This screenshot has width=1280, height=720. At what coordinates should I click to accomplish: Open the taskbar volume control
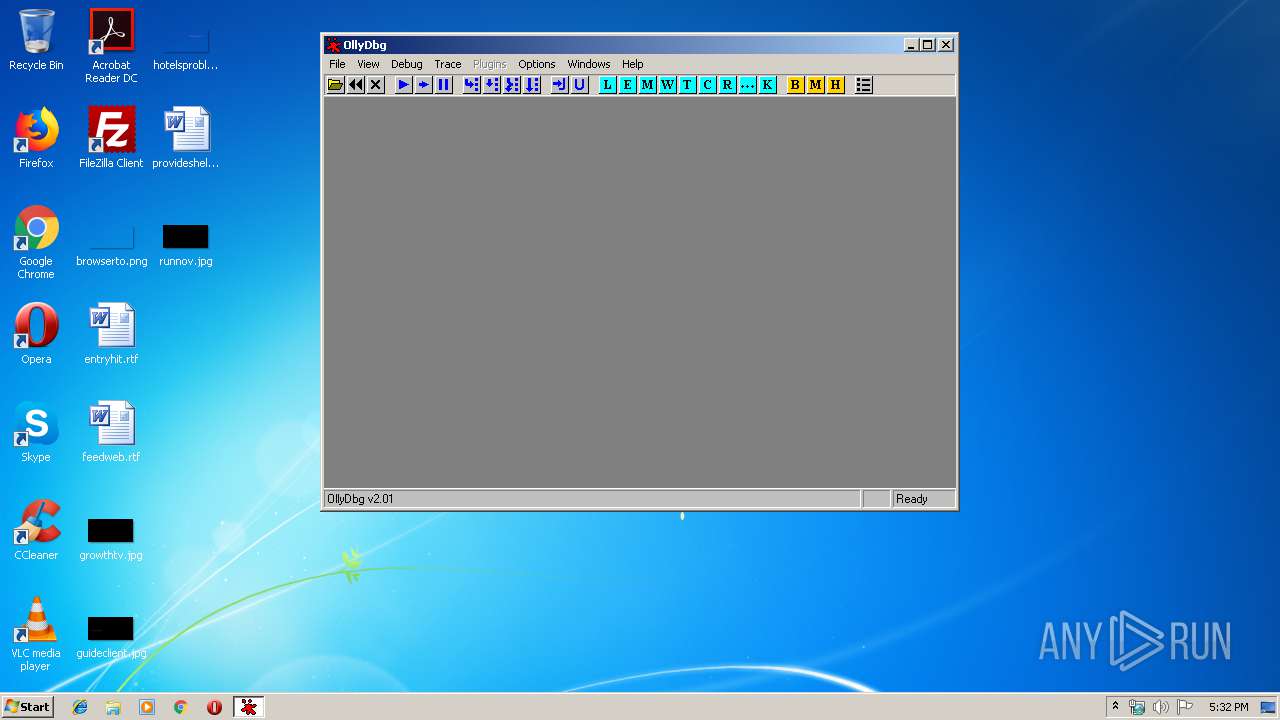1161,707
